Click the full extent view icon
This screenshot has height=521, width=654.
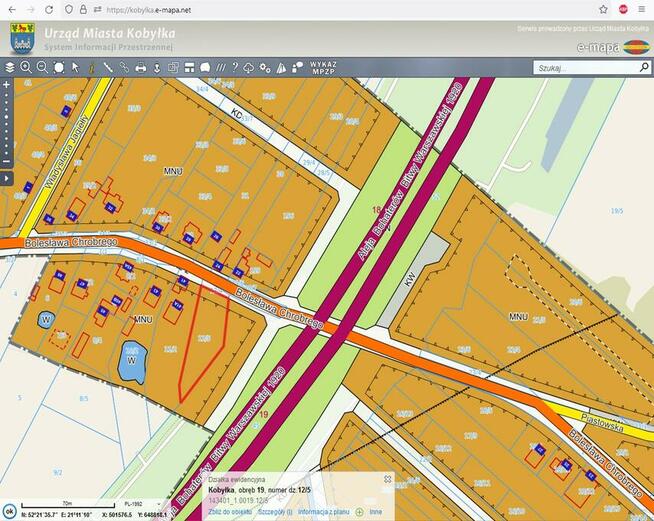59,68
